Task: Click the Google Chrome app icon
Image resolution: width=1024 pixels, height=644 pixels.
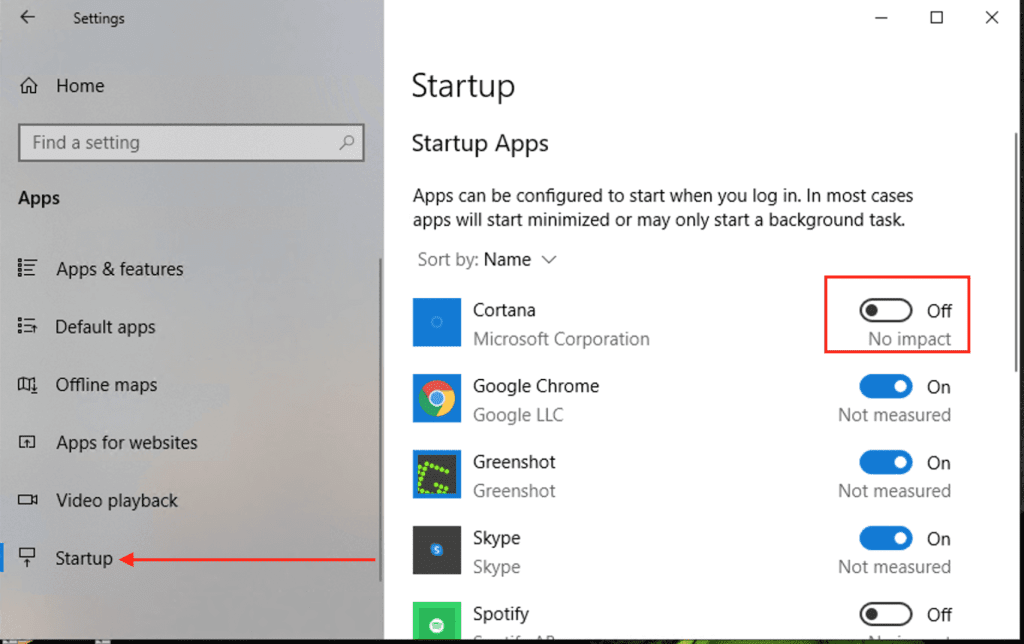Action: pos(437,398)
